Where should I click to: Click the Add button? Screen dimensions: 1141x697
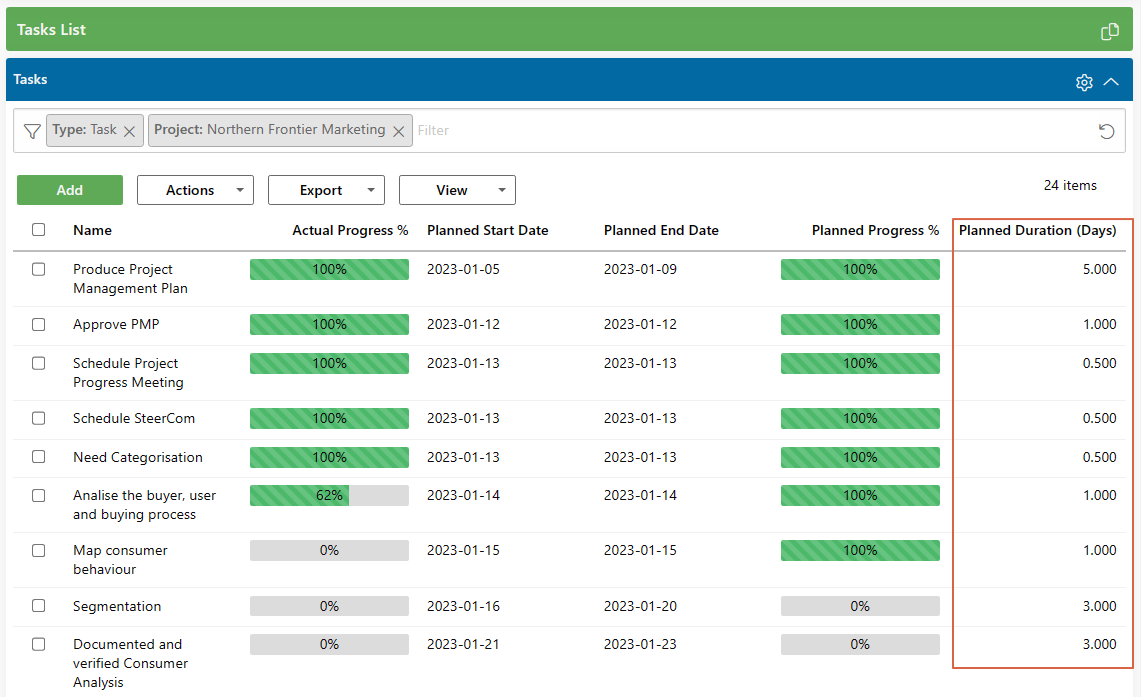pyautogui.click(x=69, y=190)
